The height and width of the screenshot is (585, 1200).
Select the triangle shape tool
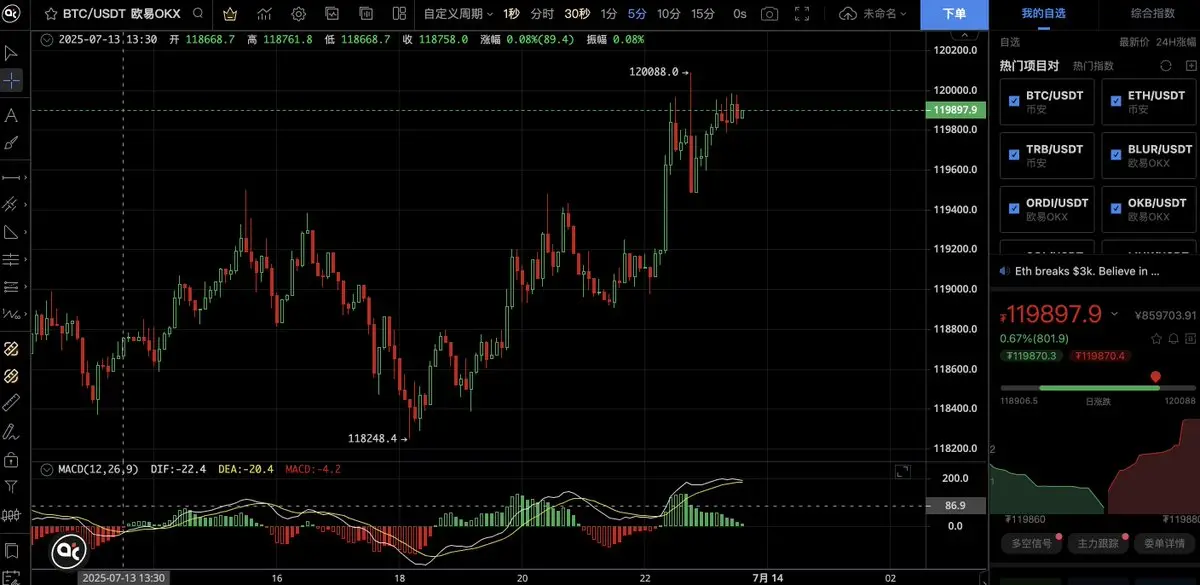click(11, 232)
